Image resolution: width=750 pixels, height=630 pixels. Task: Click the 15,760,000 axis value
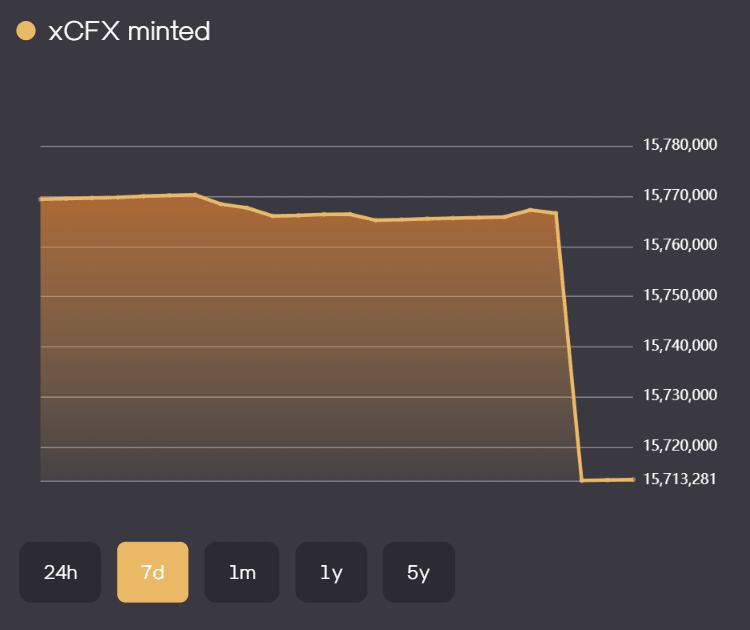679,245
